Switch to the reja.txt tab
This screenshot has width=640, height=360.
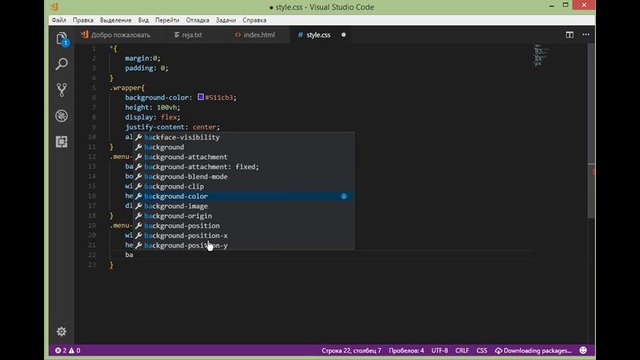pyautogui.click(x=192, y=35)
